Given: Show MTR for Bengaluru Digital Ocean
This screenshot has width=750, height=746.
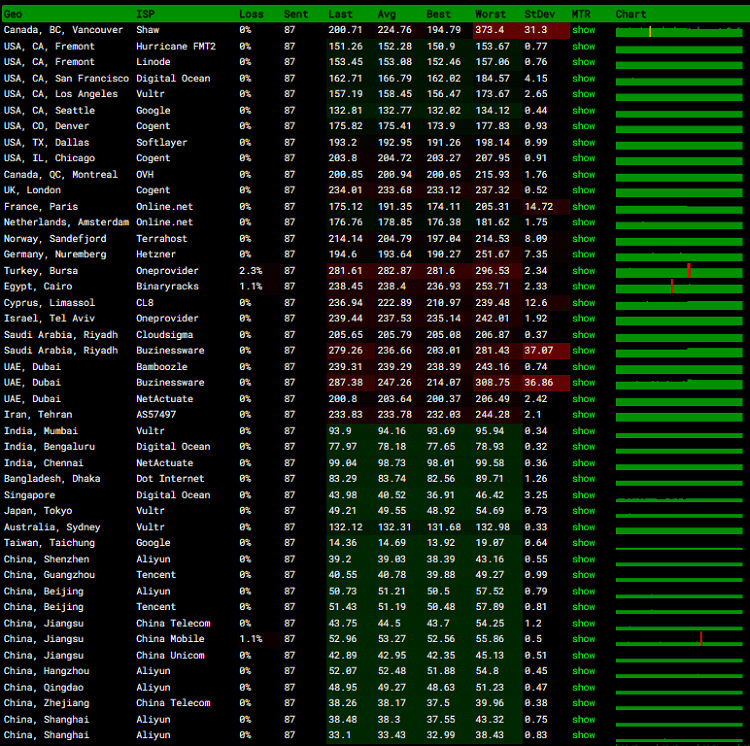Looking at the screenshot, I should (584, 446).
